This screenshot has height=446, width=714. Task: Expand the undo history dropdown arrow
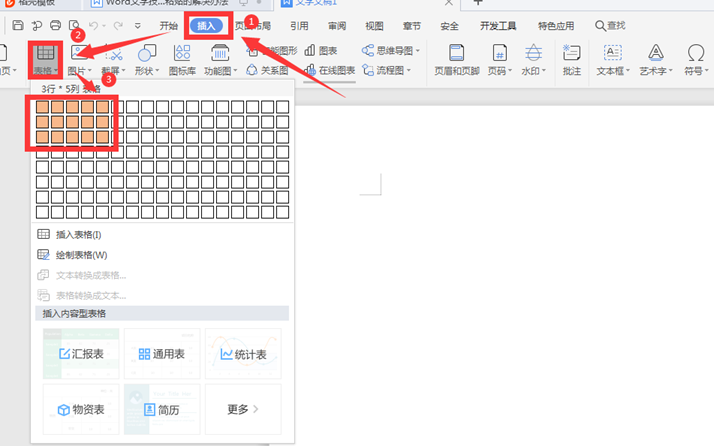click(104, 26)
